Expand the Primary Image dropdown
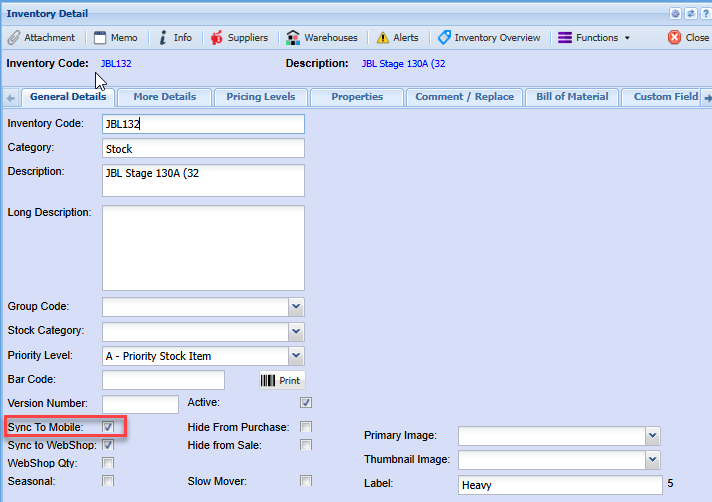 (653, 436)
